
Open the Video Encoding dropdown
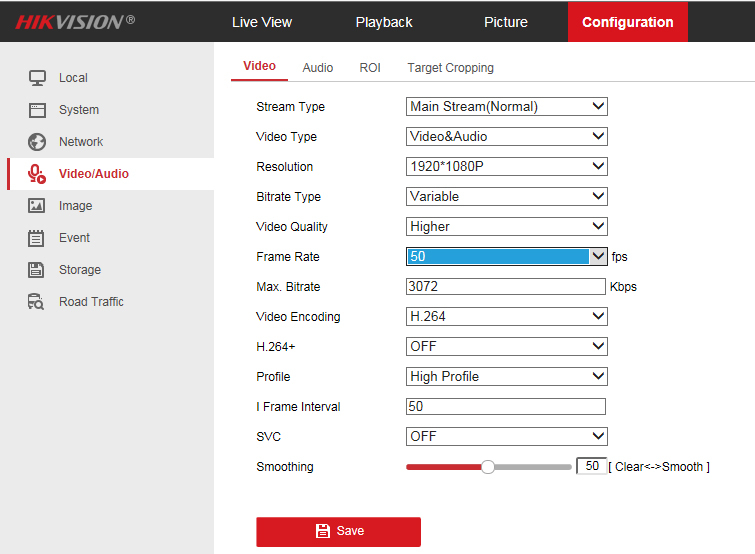(507, 317)
